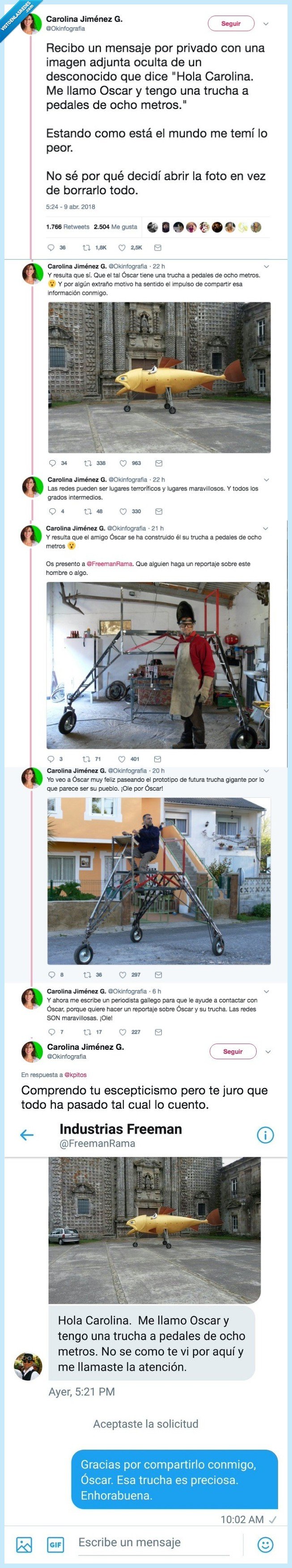Like the main tweet with 2,5K hearts

click(x=130, y=248)
